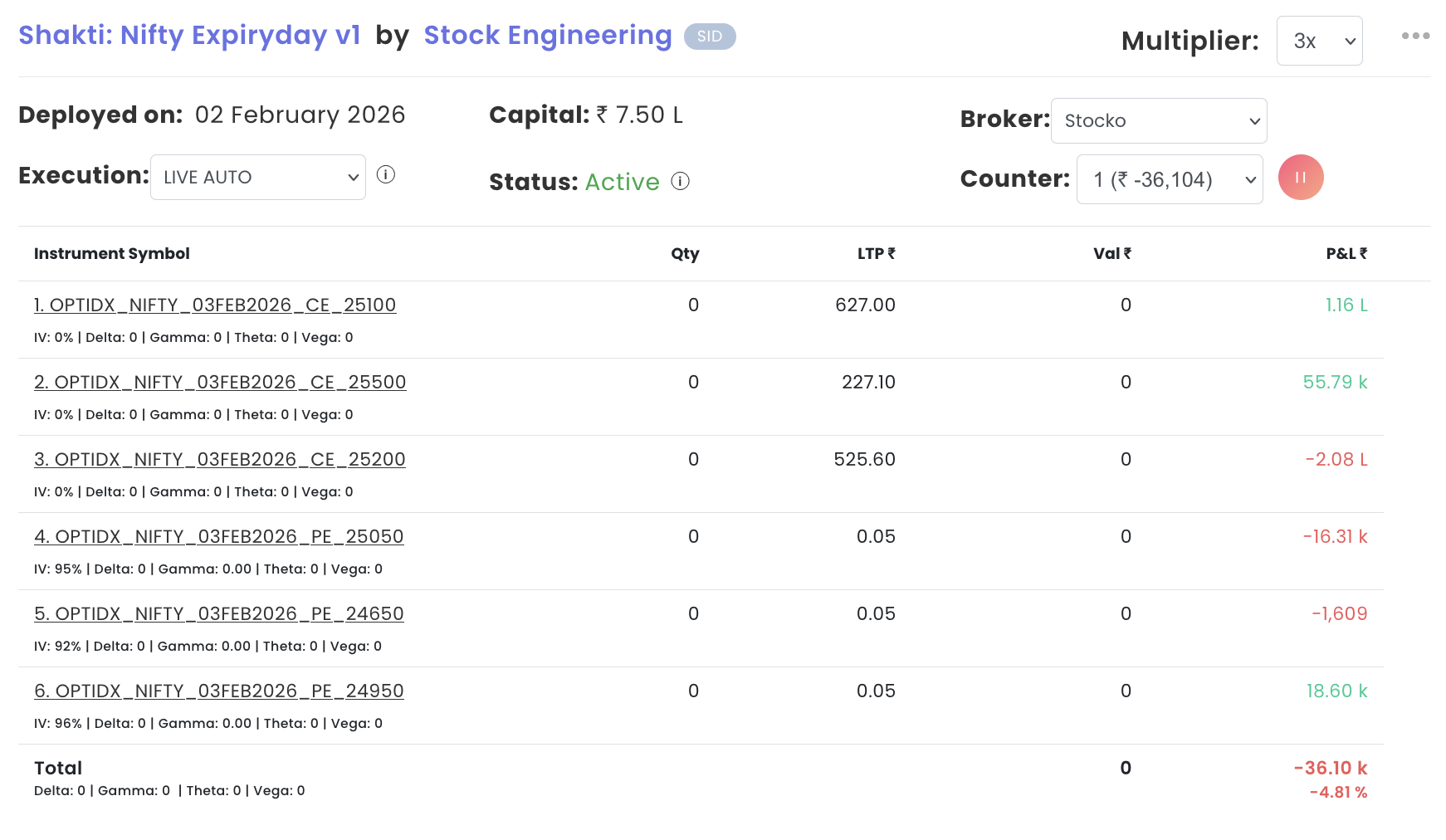1446x840 pixels.
Task: Expand the Broker Stocko dropdown
Action: 1158,121
